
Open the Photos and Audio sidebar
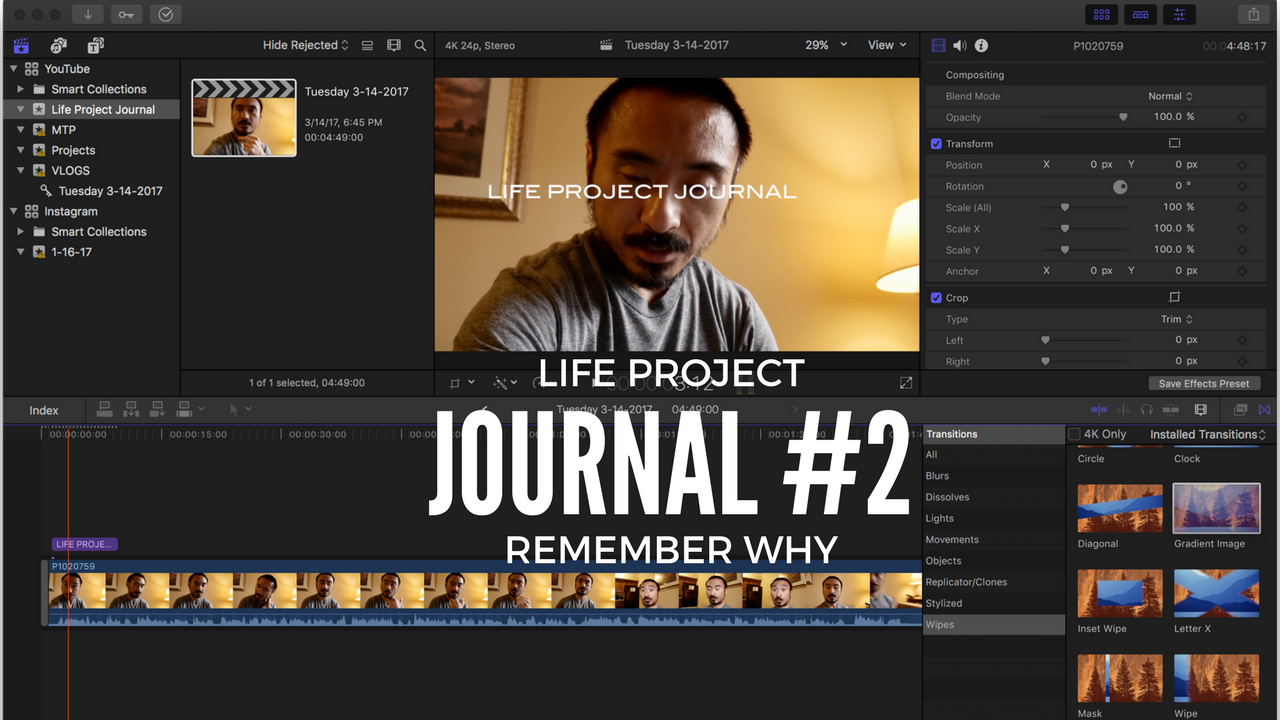tap(58, 45)
